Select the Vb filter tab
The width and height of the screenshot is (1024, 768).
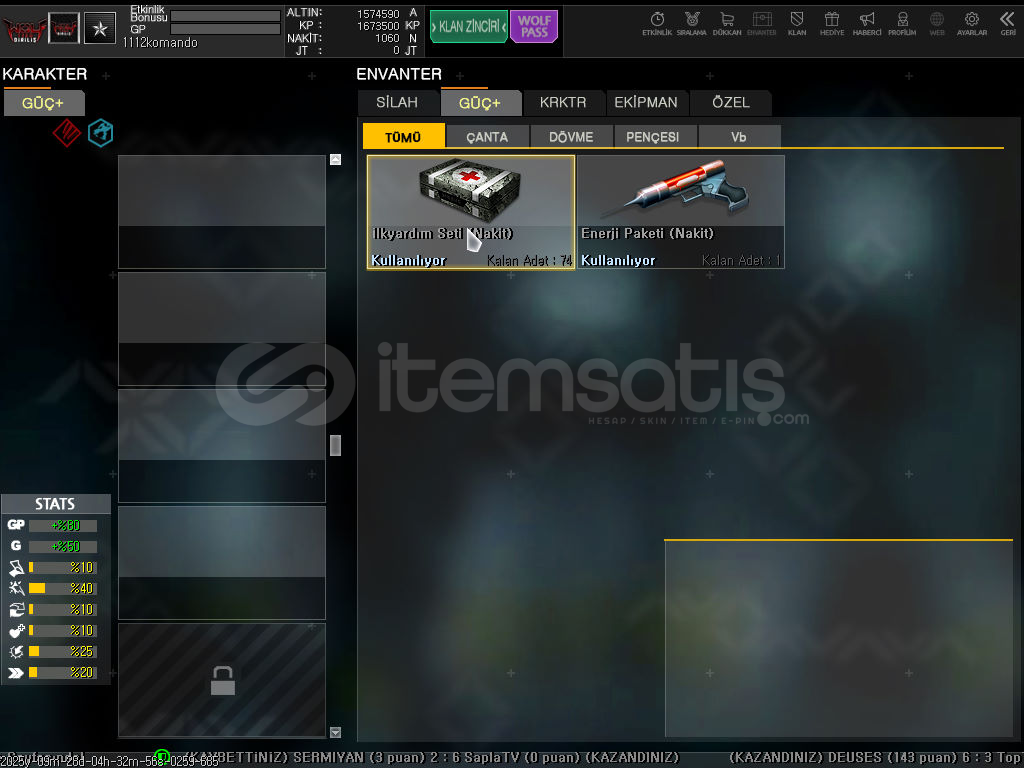click(739, 136)
